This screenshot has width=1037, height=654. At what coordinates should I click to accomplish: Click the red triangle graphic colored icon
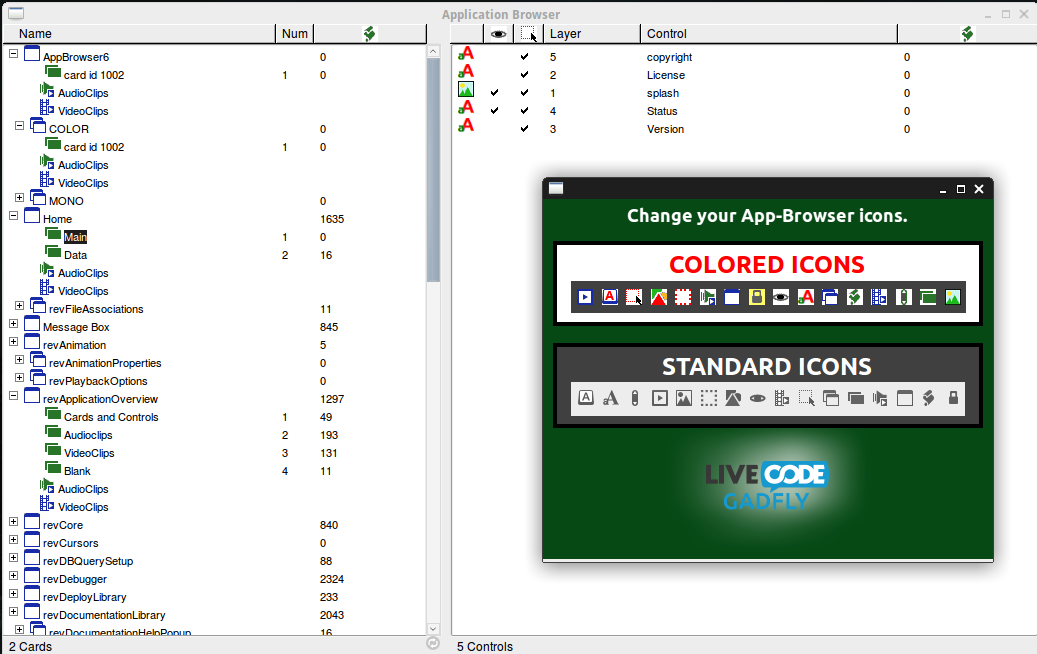tap(659, 297)
